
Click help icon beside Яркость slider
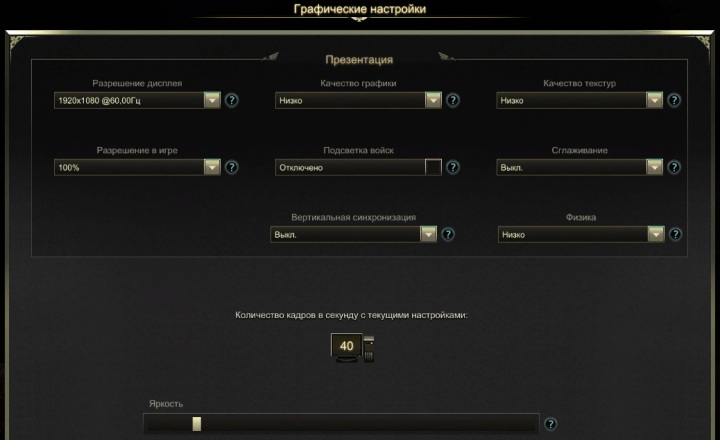pos(550,424)
